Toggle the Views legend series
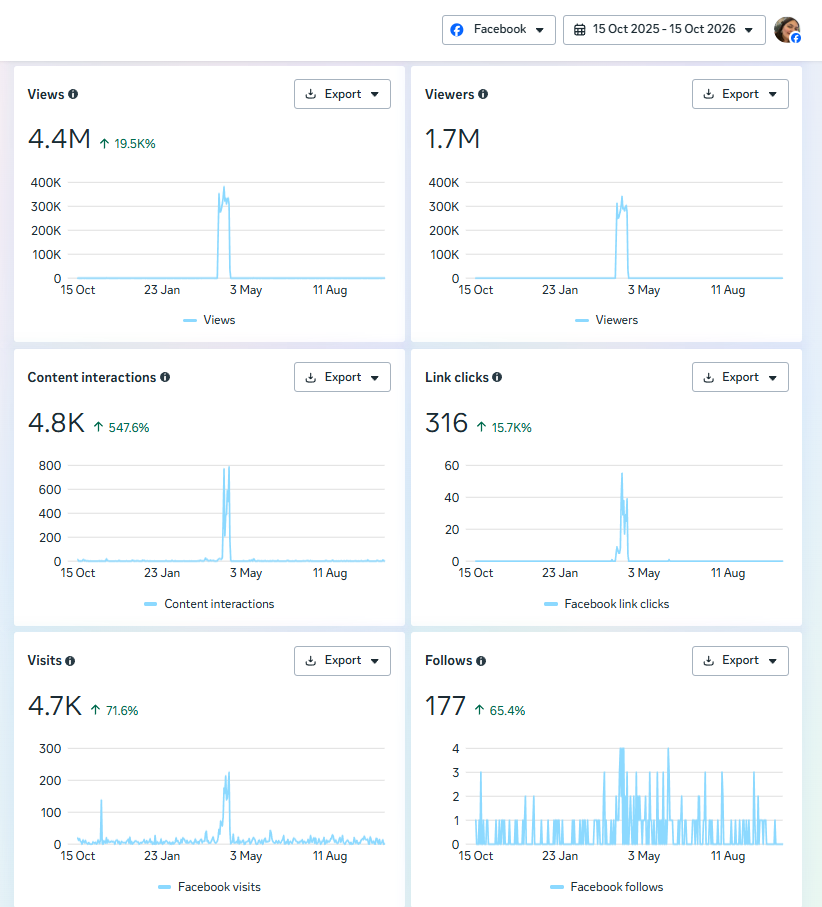 coord(209,320)
